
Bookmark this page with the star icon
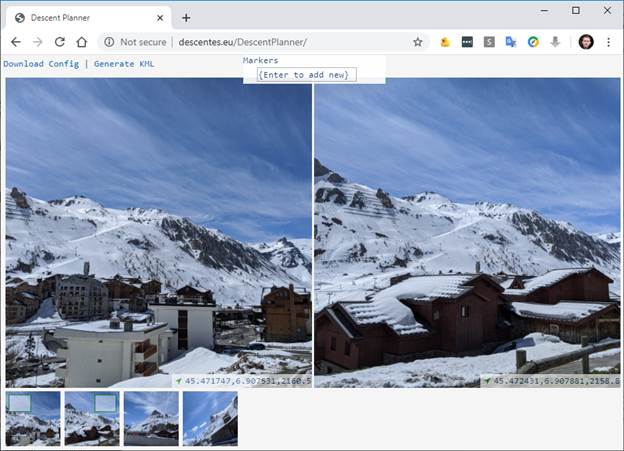[417, 42]
